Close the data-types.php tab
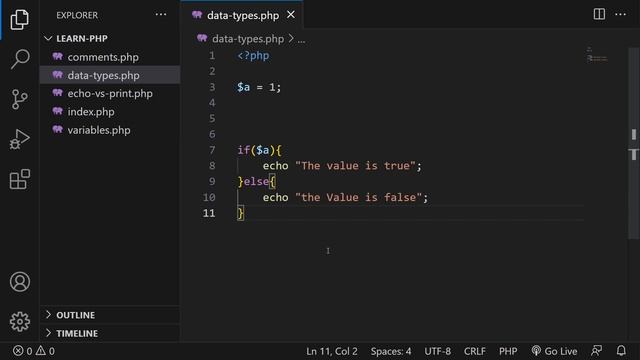Image resolution: width=640 pixels, height=360 pixels. coord(291,15)
